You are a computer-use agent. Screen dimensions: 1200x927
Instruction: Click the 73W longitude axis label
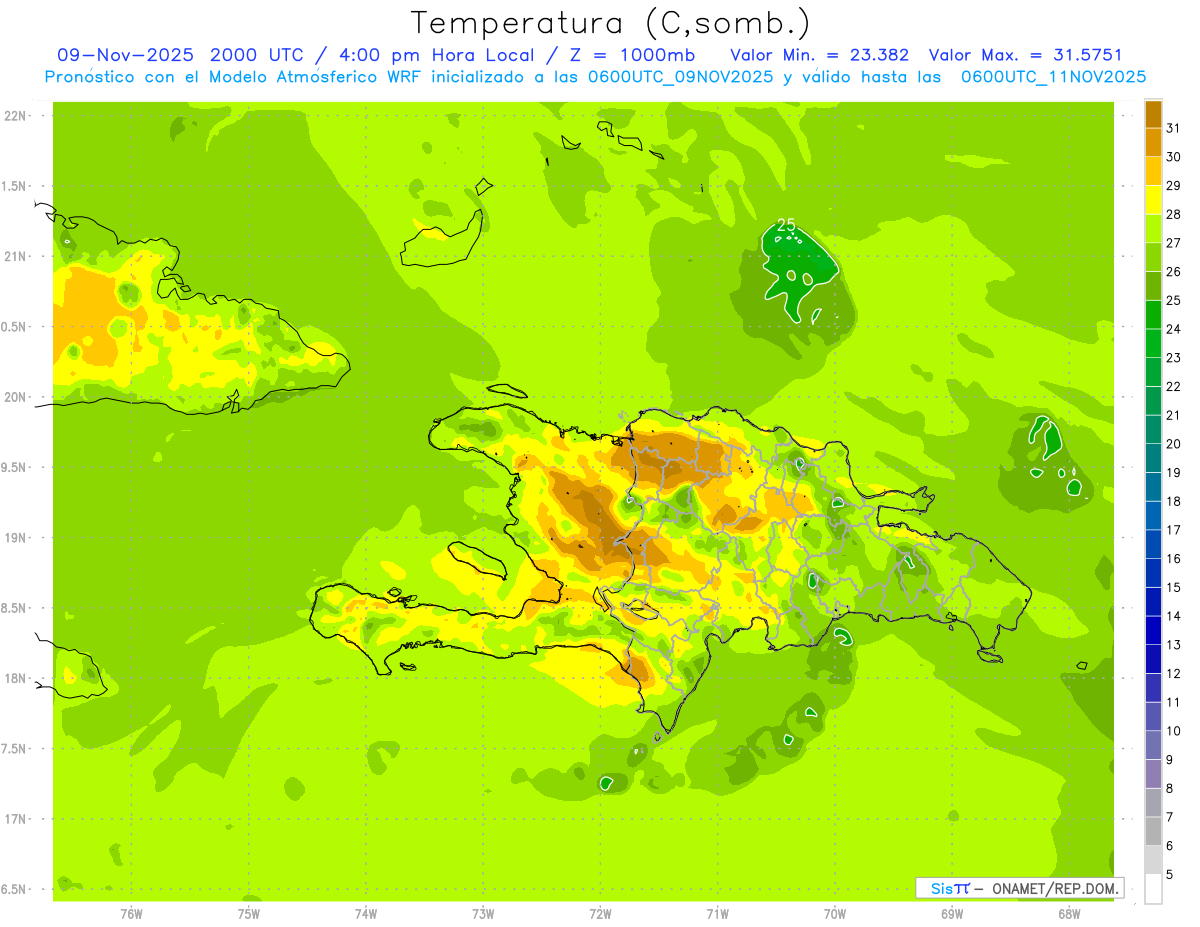click(483, 914)
